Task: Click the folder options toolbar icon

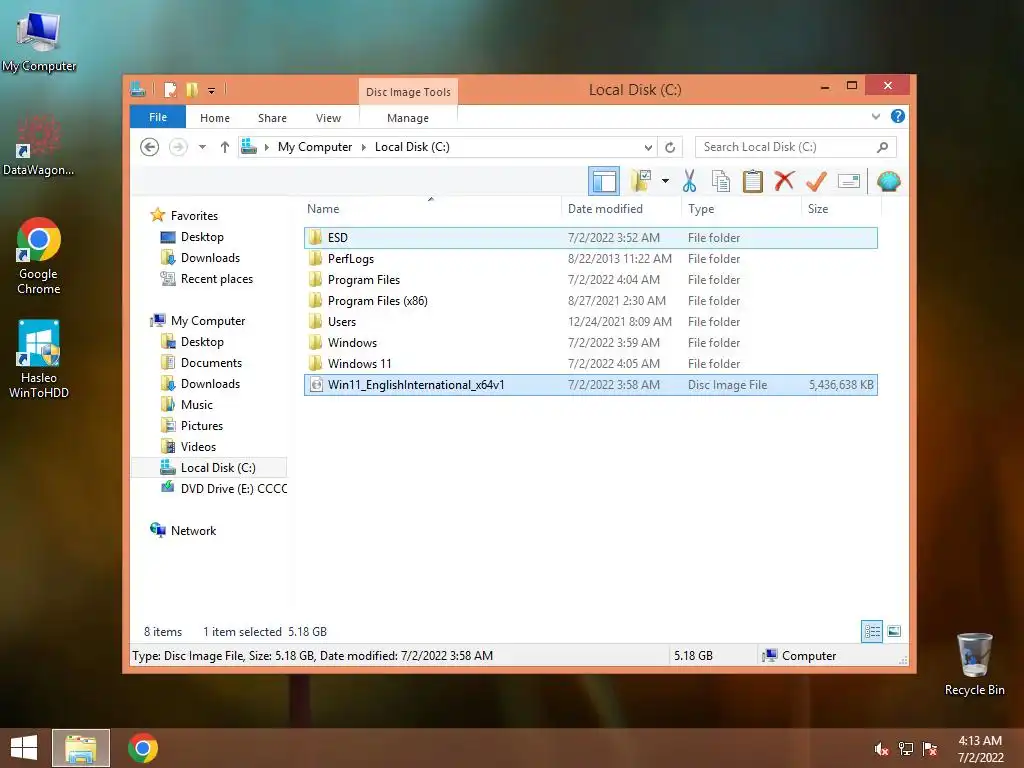Action: point(641,181)
